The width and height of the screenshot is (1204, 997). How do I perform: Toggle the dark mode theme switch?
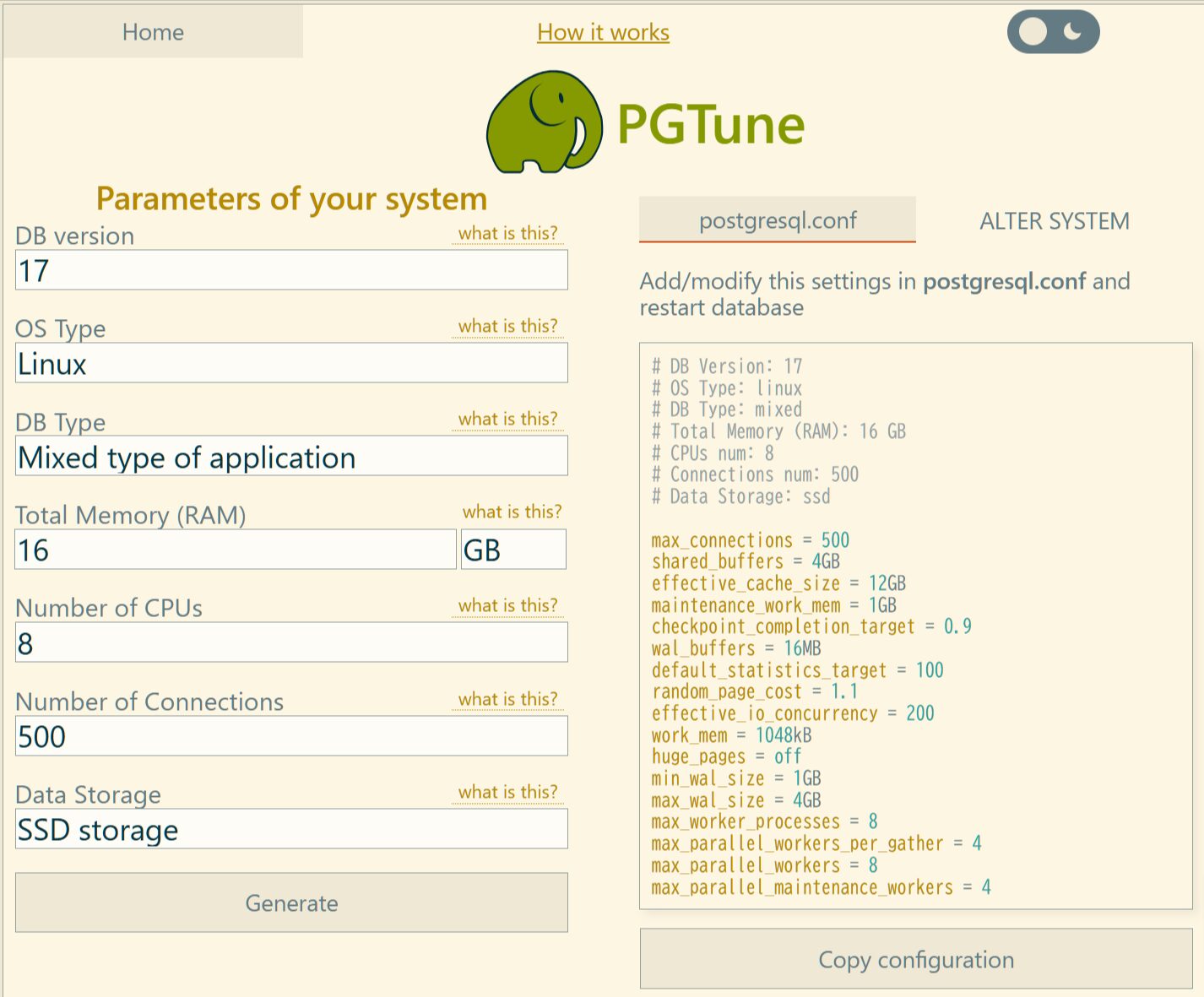(x=1053, y=32)
